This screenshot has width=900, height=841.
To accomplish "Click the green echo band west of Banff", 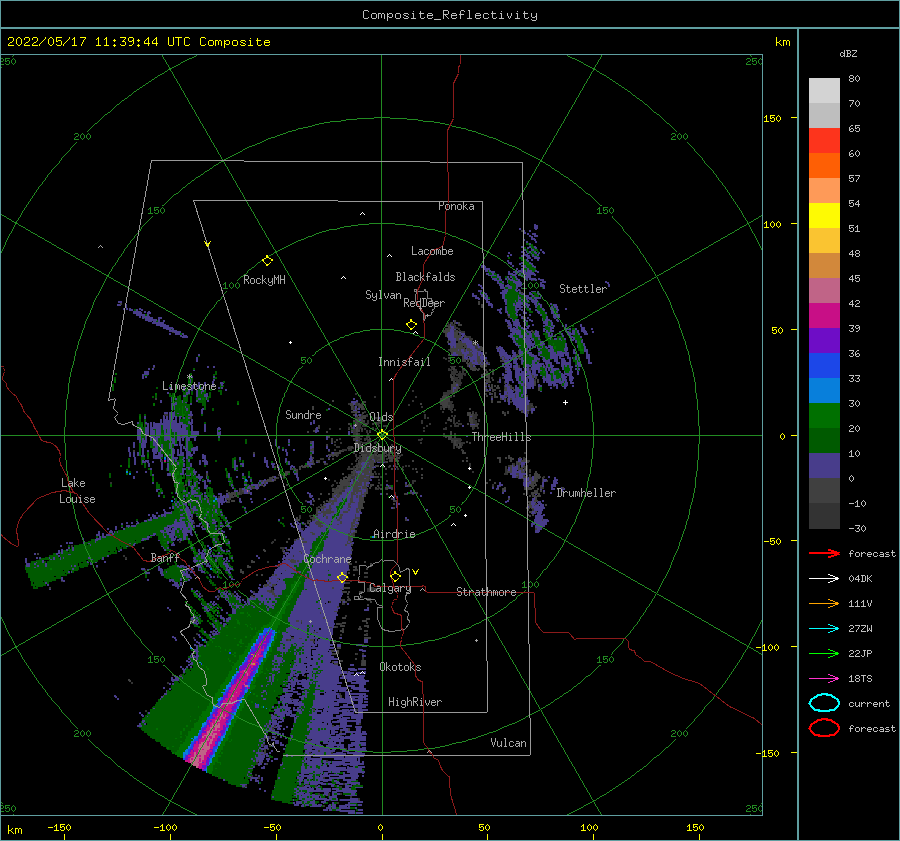I will [x=103, y=547].
